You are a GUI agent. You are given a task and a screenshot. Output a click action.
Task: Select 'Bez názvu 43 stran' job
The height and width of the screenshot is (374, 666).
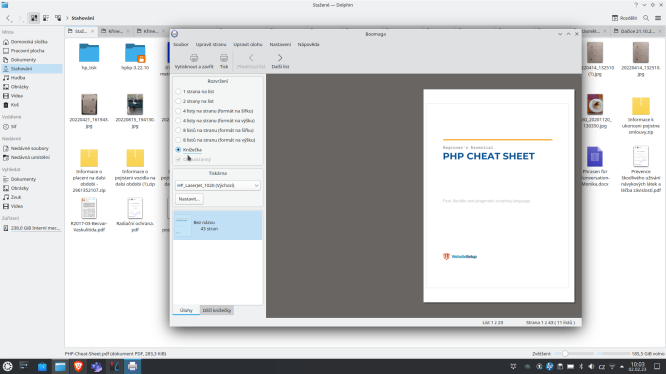(217, 225)
